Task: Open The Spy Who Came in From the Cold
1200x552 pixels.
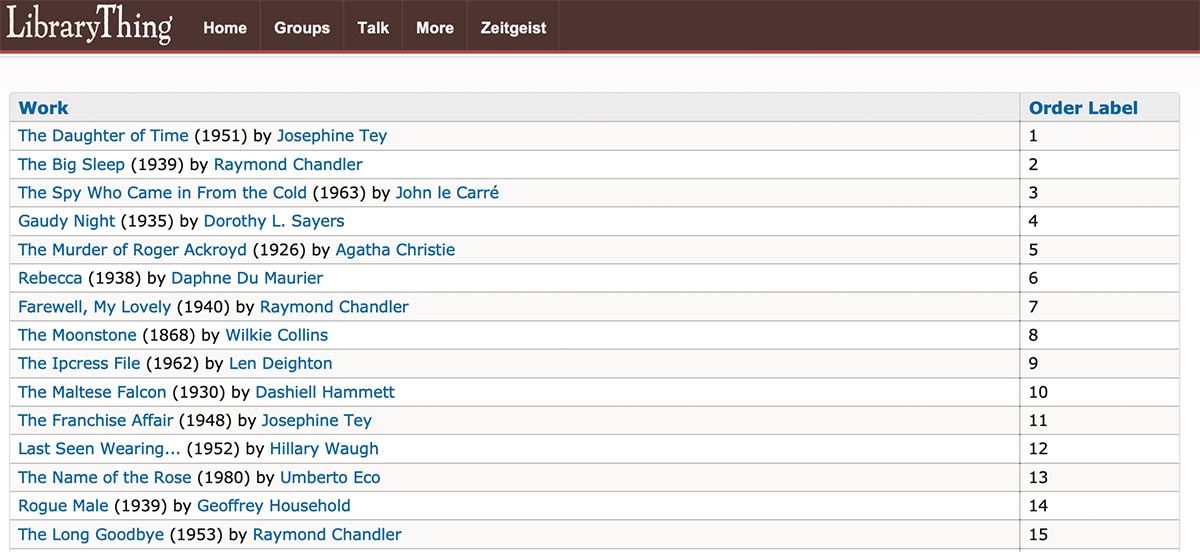Action: (163, 193)
